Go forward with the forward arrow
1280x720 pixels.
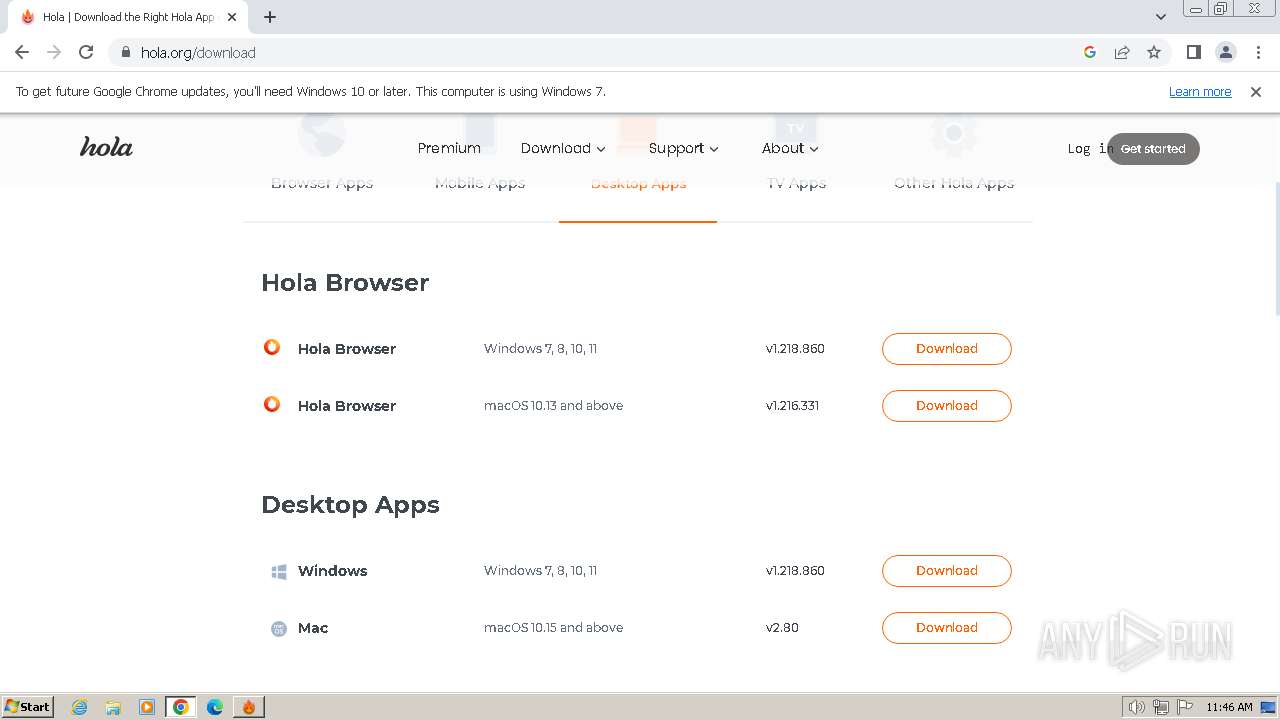54,52
